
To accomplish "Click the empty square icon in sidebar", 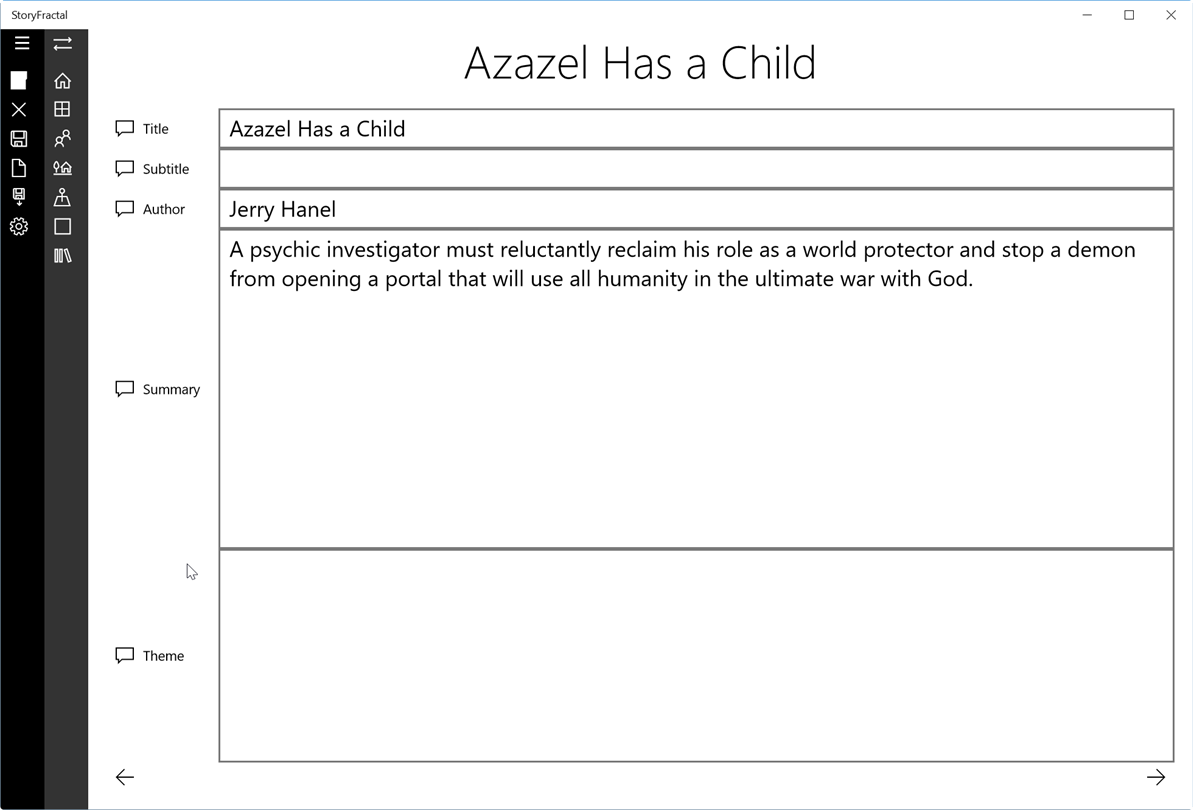I will tap(63, 227).
